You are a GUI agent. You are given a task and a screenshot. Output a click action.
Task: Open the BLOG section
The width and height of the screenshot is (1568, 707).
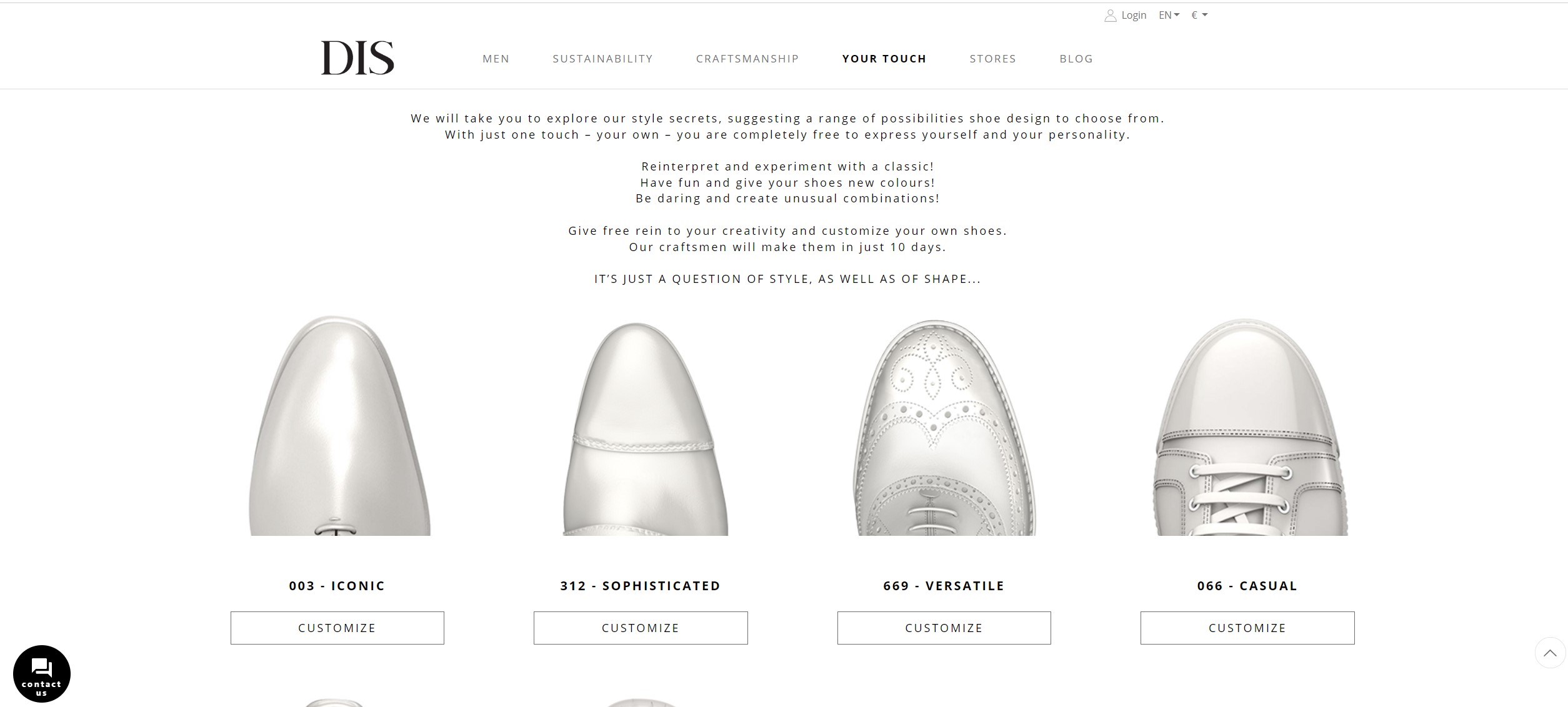[x=1076, y=59]
